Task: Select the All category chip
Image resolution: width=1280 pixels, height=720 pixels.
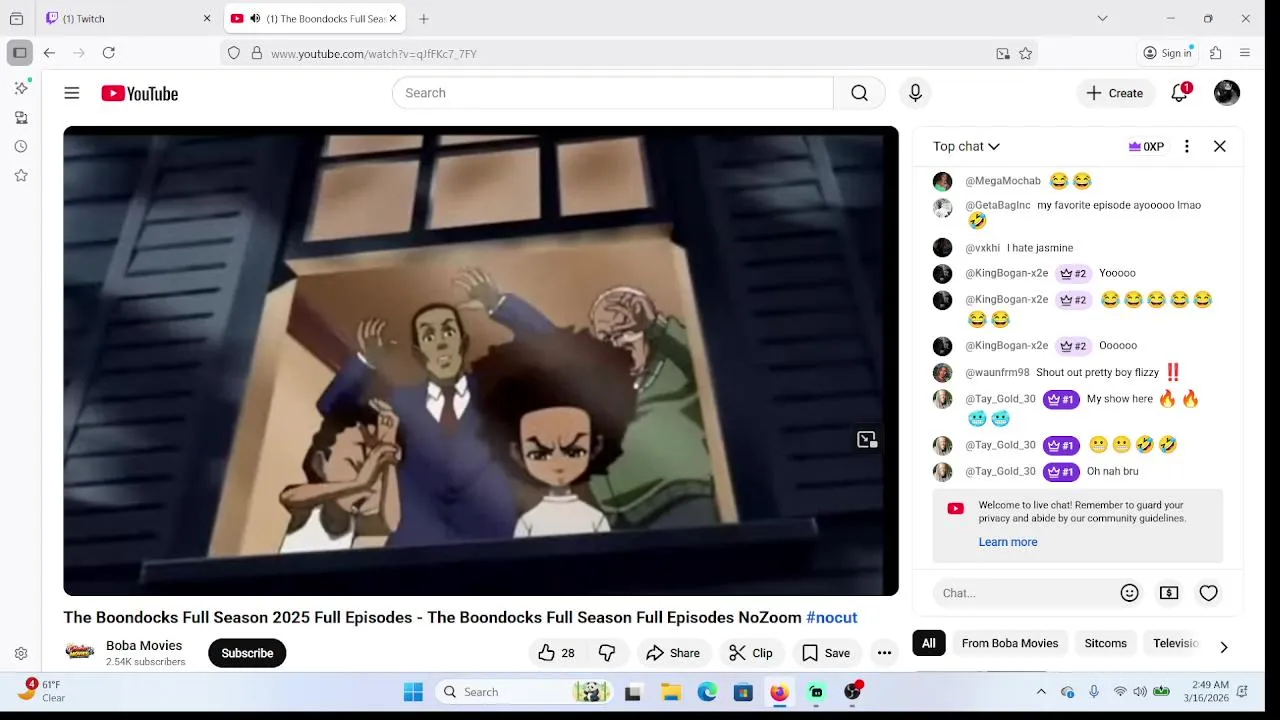Action: (x=929, y=643)
